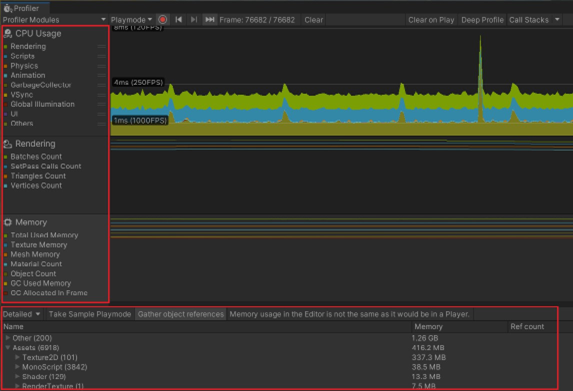The image size is (573, 391).
Task: Go to previous frame button
Action: [179, 20]
